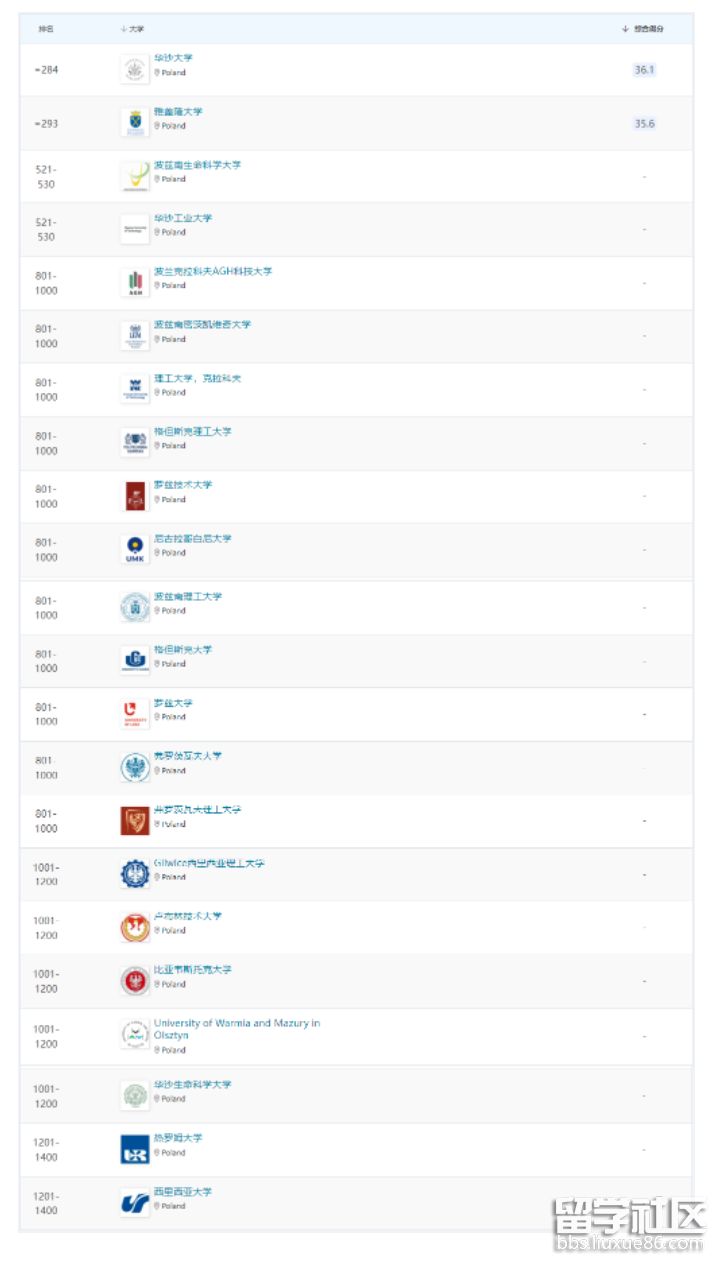The image size is (720, 1265).
Task: Click the 35.6 score in the =293 row
Action: pyautogui.click(x=644, y=124)
